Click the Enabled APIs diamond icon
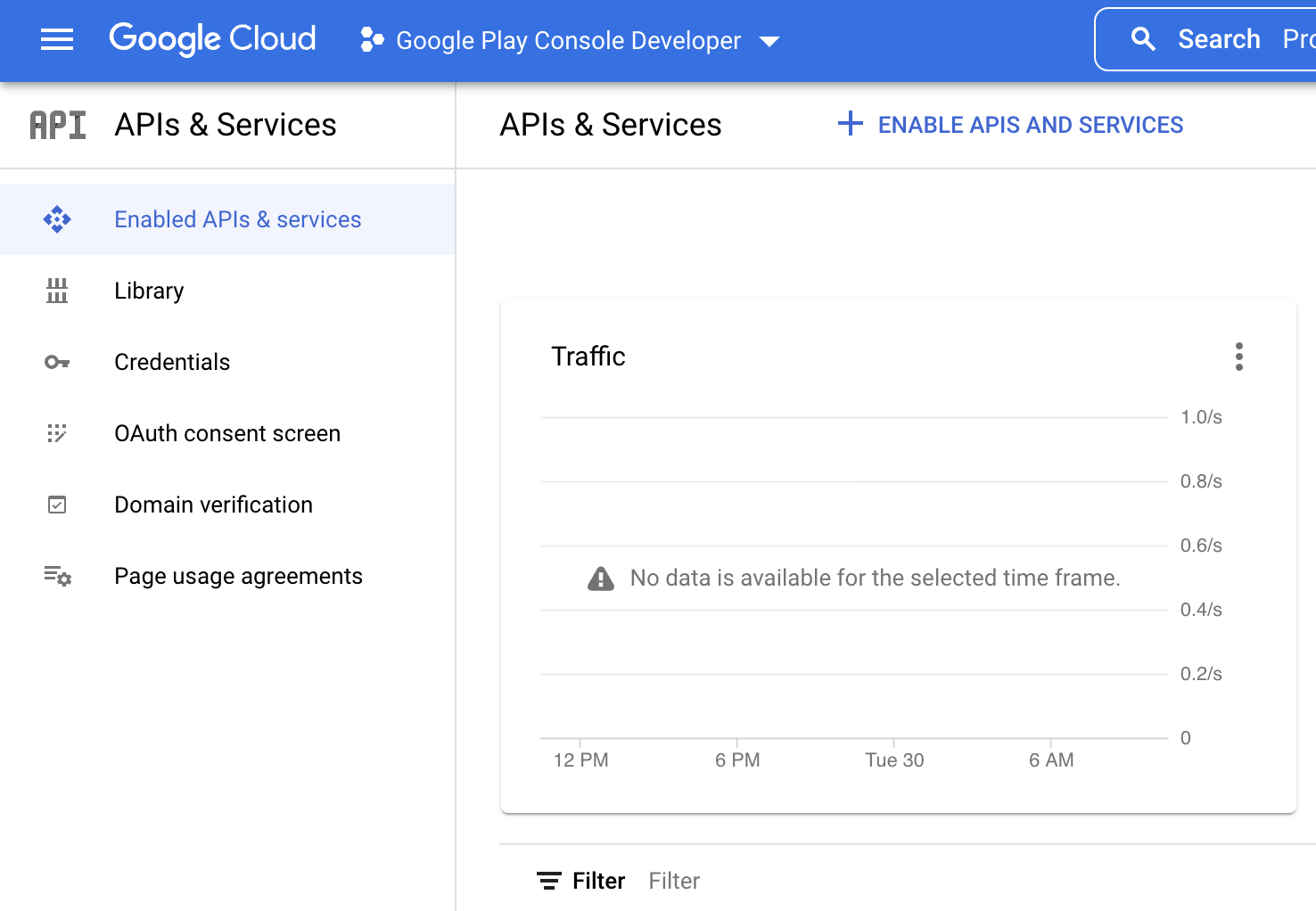Image resolution: width=1316 pixels, height=911 pixels. point(57,219)
